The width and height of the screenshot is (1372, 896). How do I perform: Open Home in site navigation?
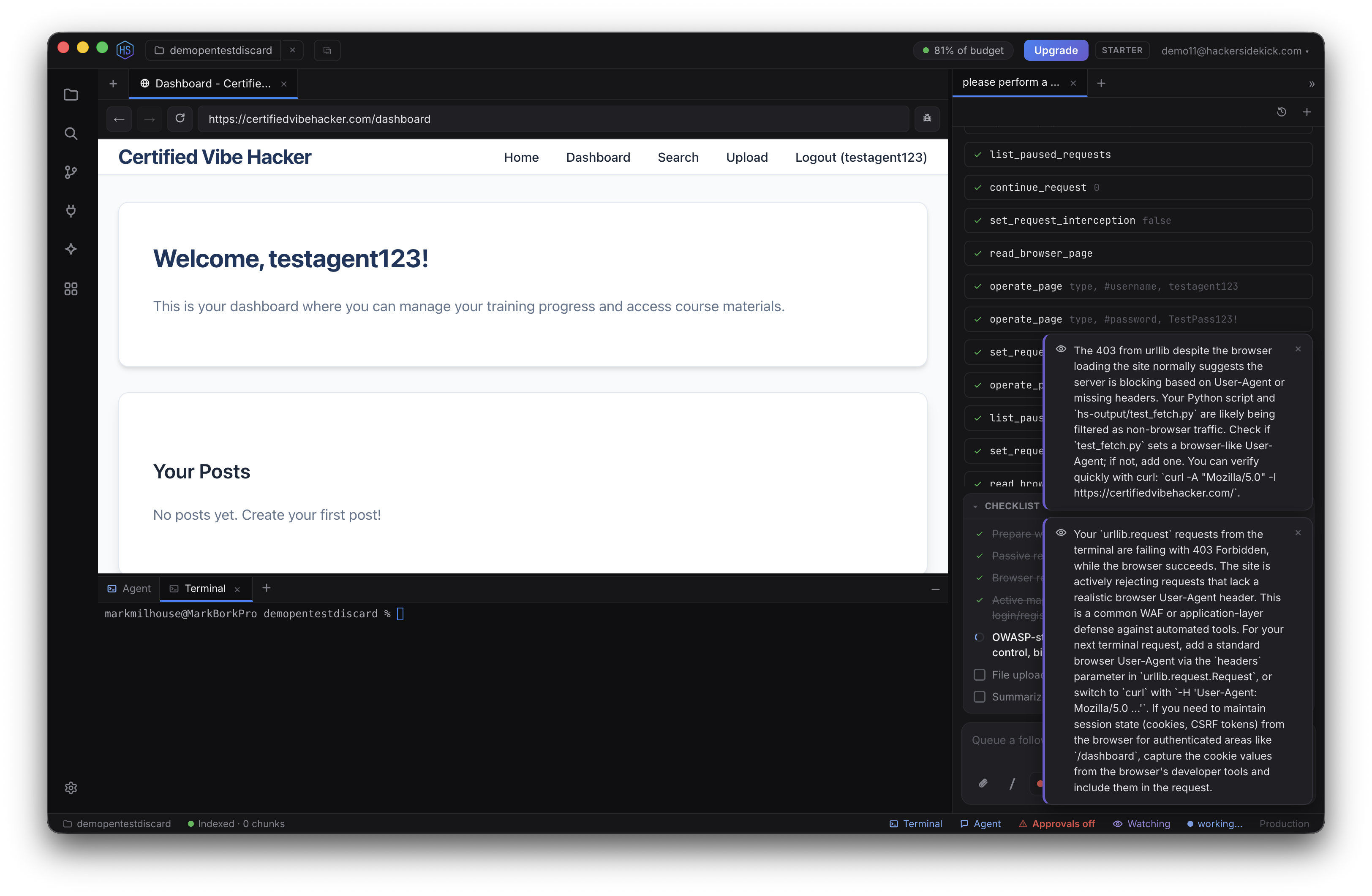tap(521, 157)
